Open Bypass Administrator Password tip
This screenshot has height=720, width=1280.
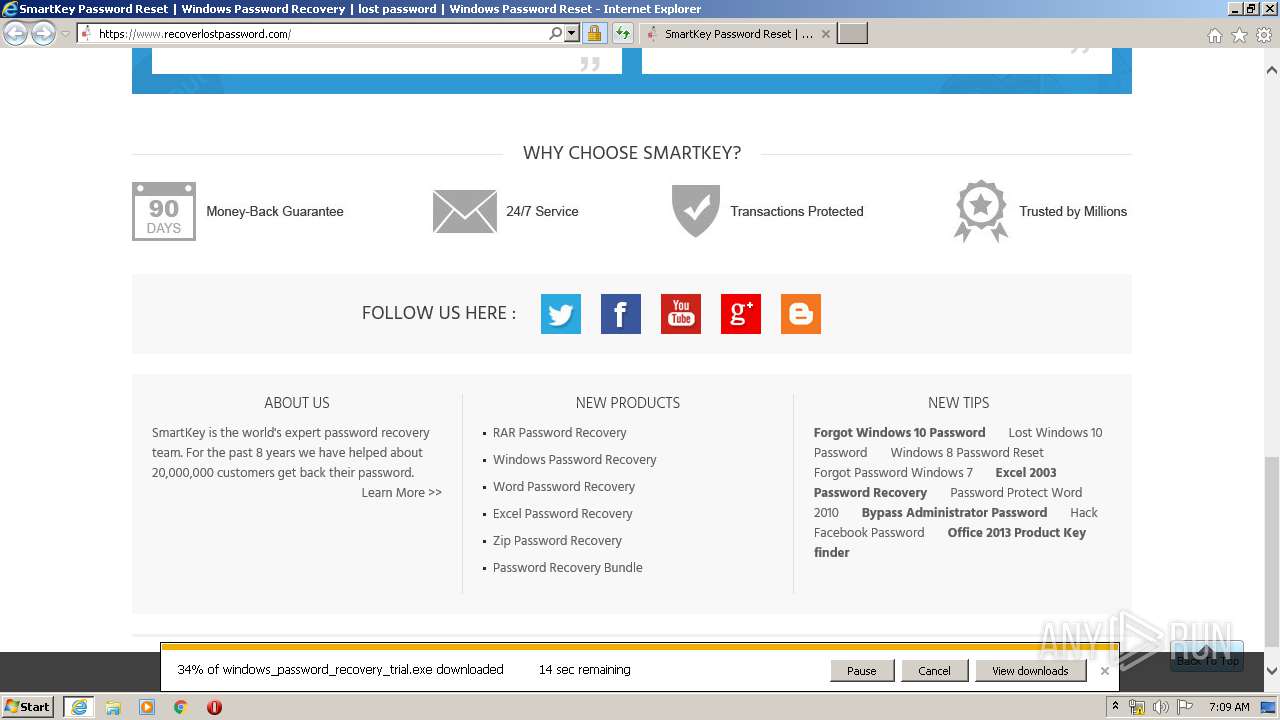[x=954, y=513]
